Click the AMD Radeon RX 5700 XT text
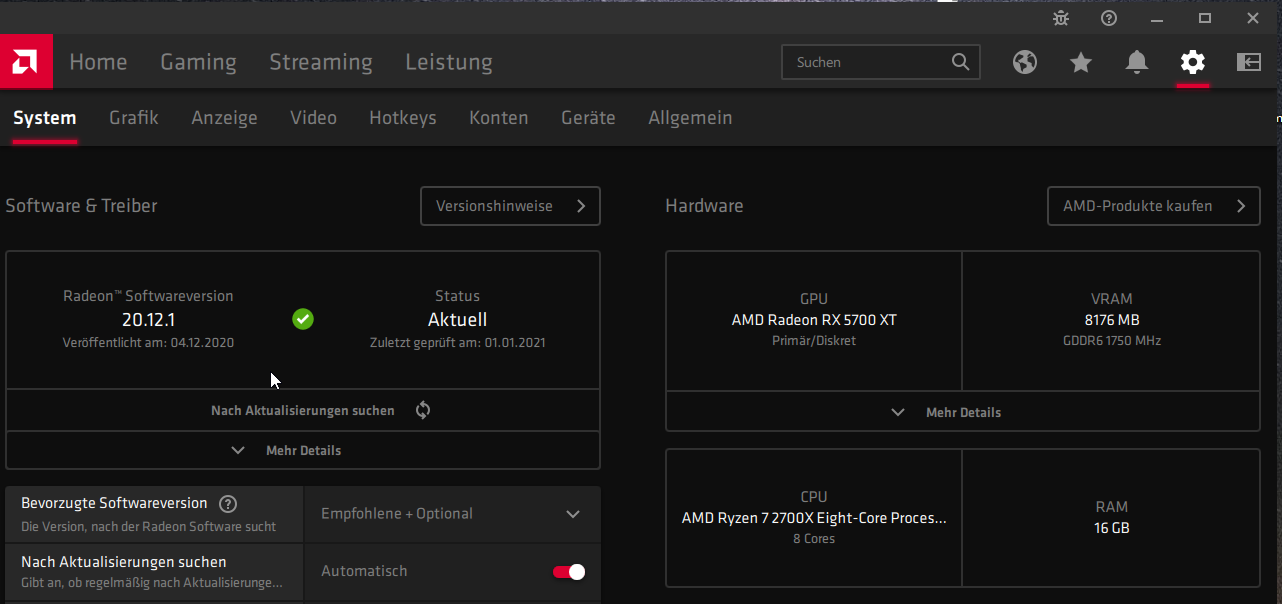 (x=814, y=320)
